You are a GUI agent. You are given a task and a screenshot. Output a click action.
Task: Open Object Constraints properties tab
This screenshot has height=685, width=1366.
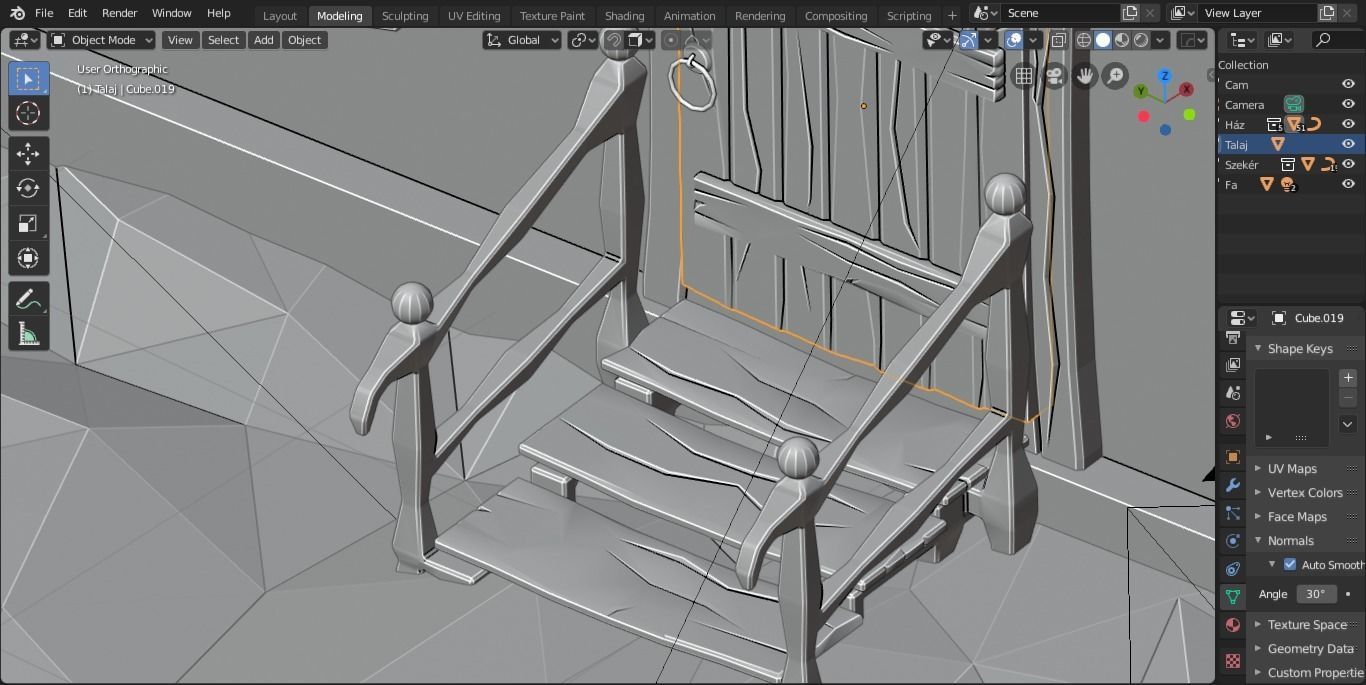(1232, 569)
